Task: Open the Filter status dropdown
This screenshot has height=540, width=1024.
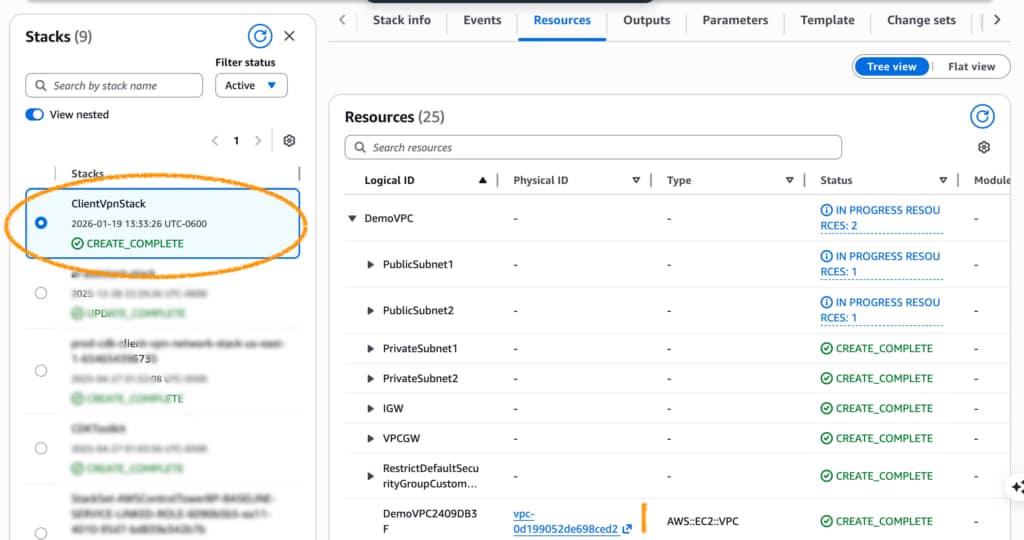Action: [x=251, y=86]
